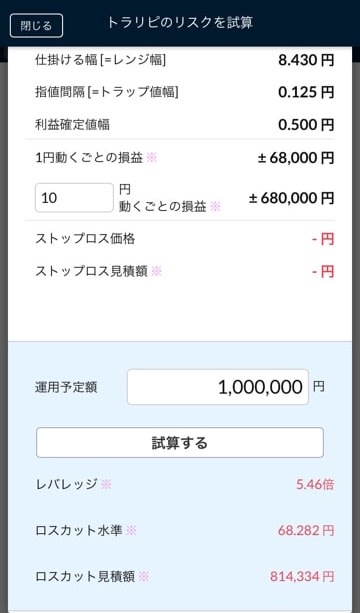Click the ± 680,000 円 profit-loss value
360x613 pixels.
[x=292, y=198]
